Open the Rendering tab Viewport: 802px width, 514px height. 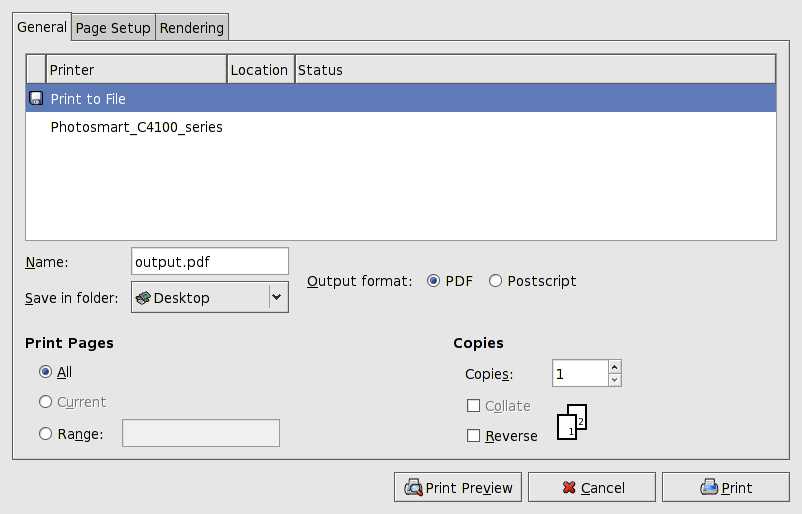tap(192, 28)
